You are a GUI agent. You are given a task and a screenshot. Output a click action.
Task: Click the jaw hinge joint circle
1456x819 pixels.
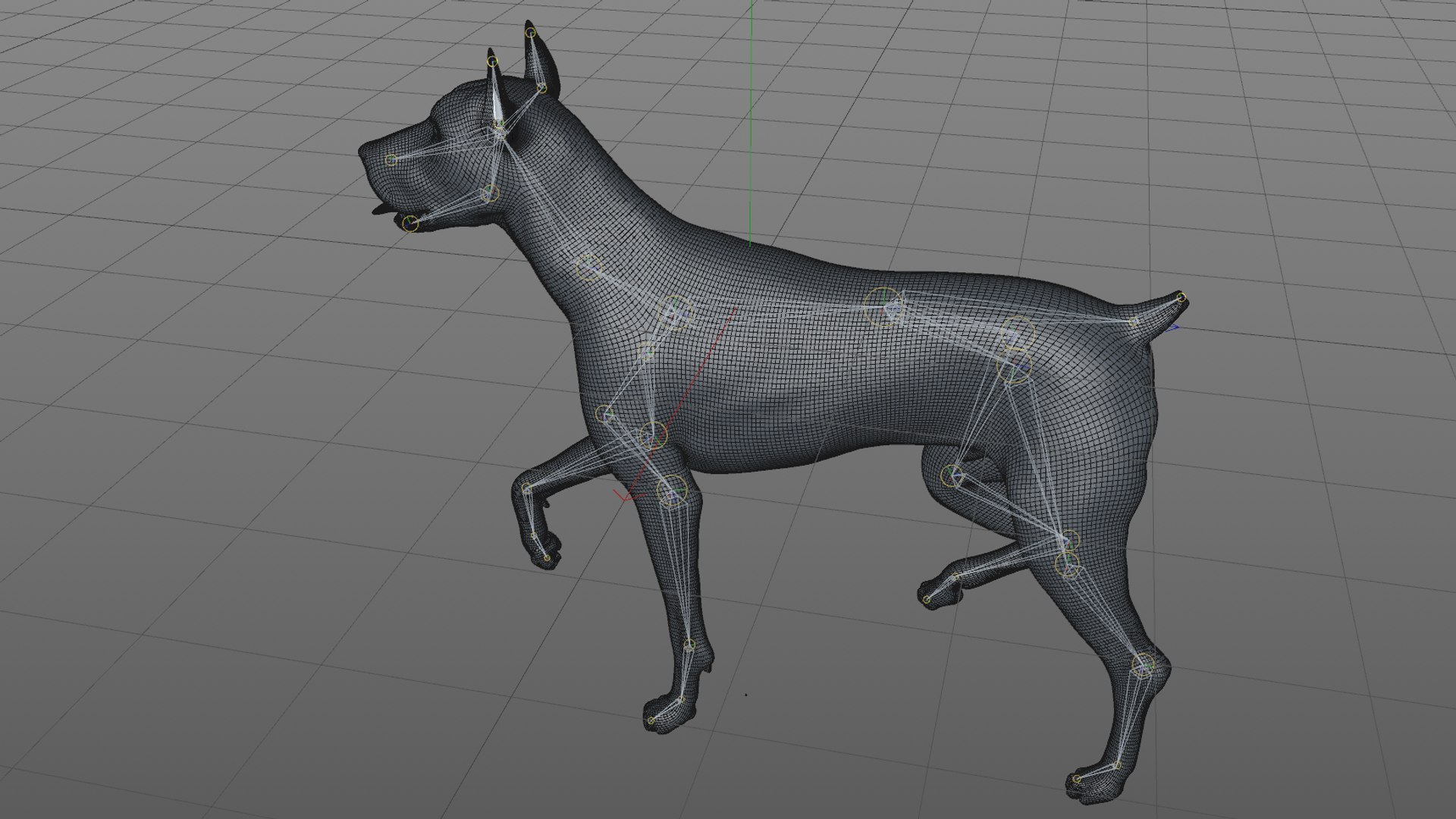pyautogui.click(x=490, y=193)
